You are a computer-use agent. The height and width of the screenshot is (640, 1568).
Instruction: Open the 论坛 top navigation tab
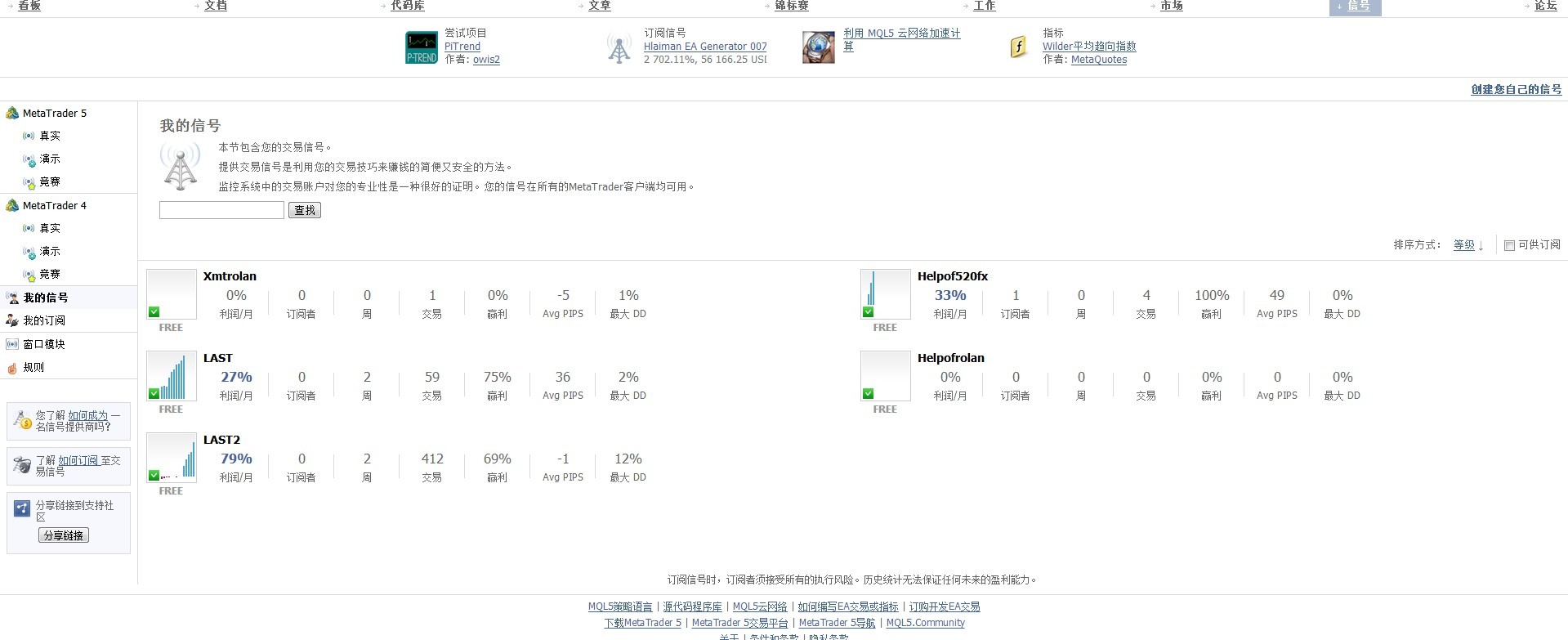pos(1546,6)
